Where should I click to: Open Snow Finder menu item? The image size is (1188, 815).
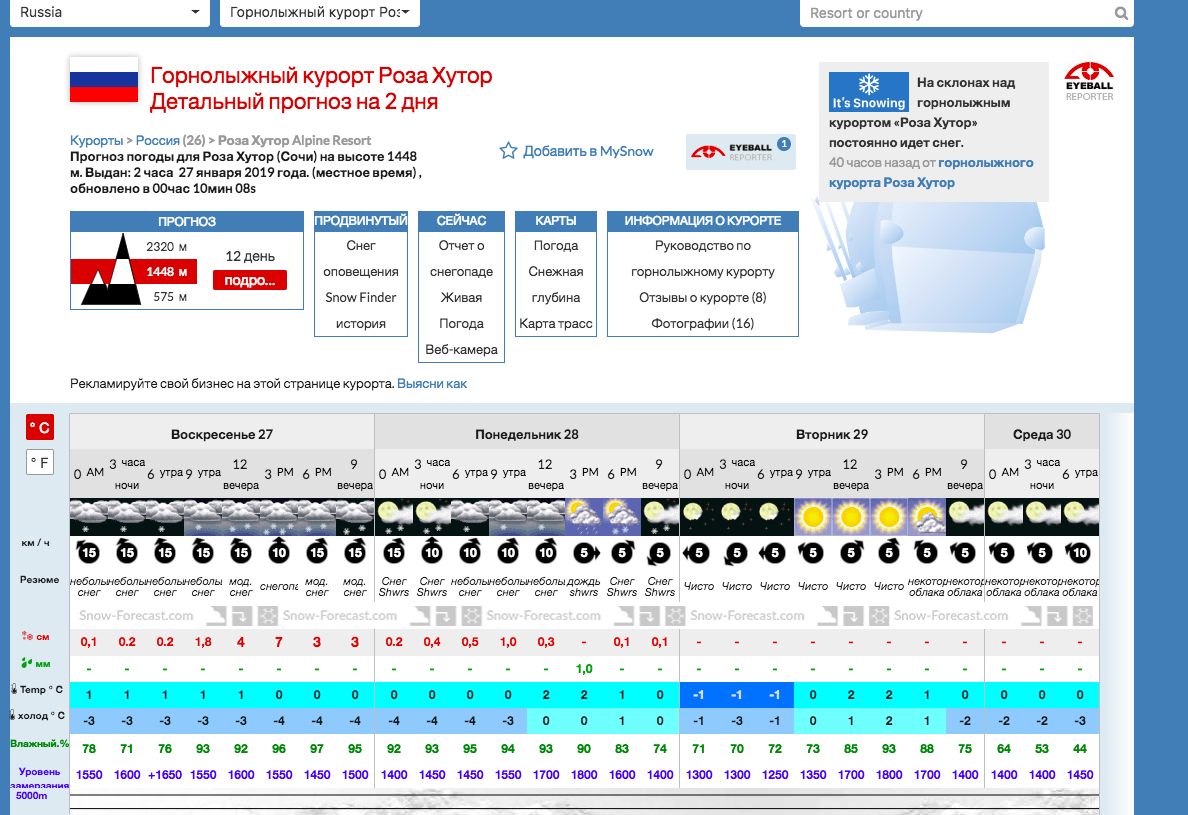coord(361,298)
